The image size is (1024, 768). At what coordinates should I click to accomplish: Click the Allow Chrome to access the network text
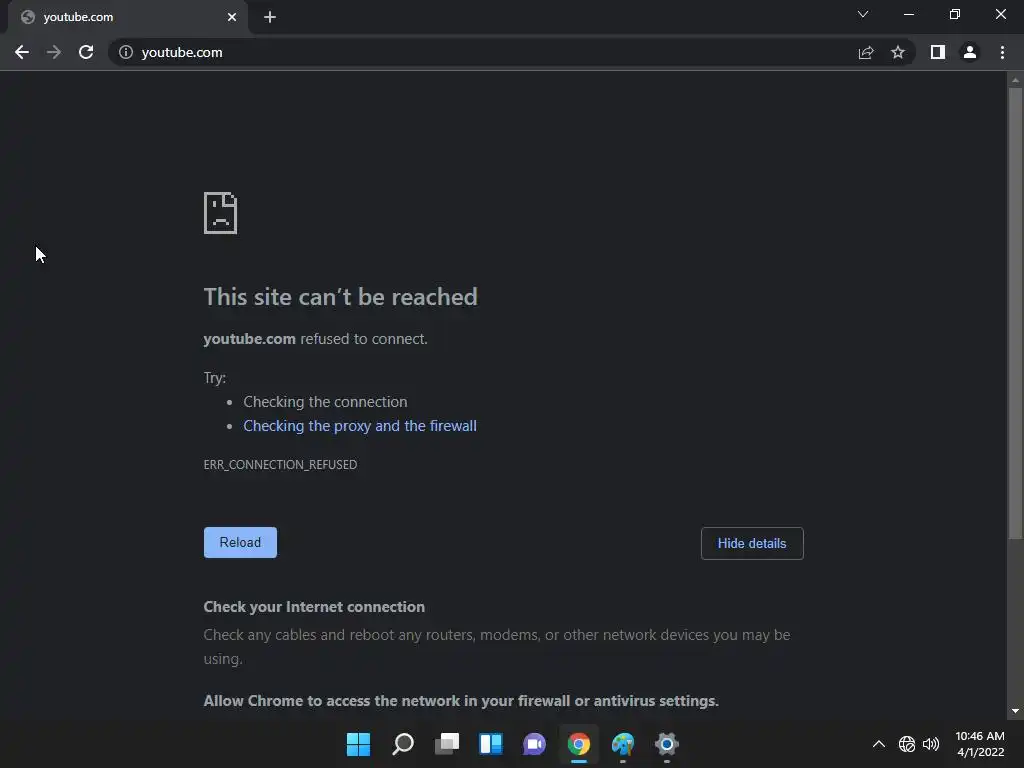(x=461, y=701)
